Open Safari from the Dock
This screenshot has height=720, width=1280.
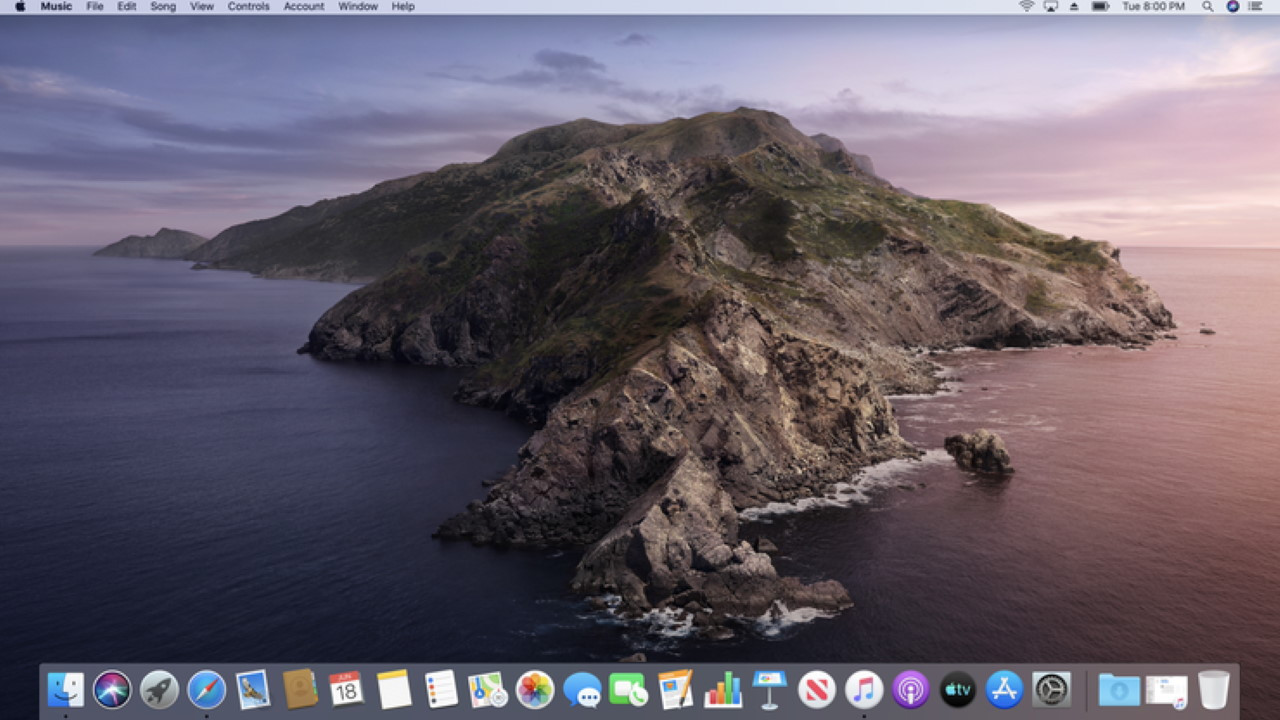205,689
